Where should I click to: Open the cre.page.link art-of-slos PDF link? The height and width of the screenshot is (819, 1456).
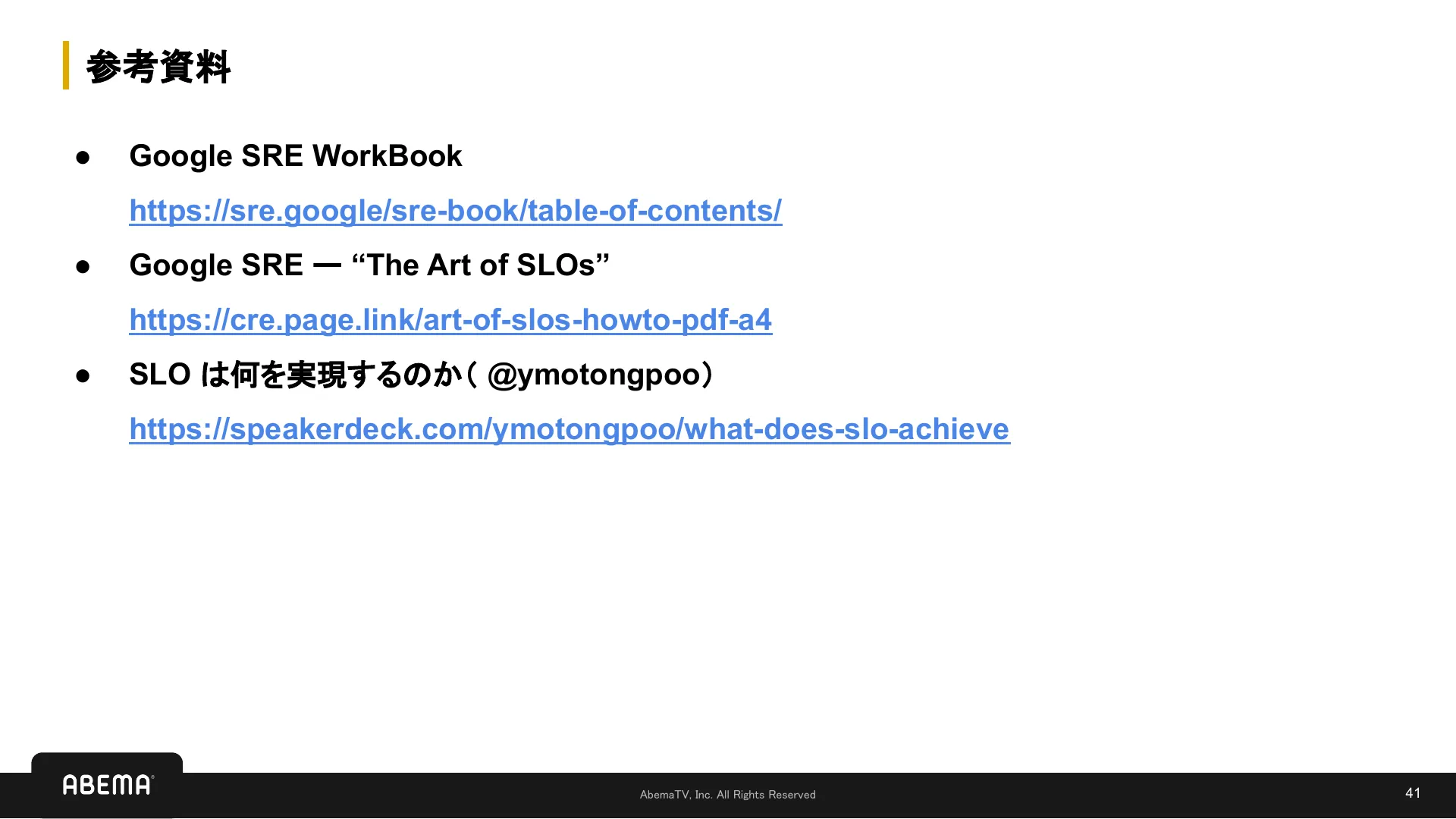(x=450, y=320)
